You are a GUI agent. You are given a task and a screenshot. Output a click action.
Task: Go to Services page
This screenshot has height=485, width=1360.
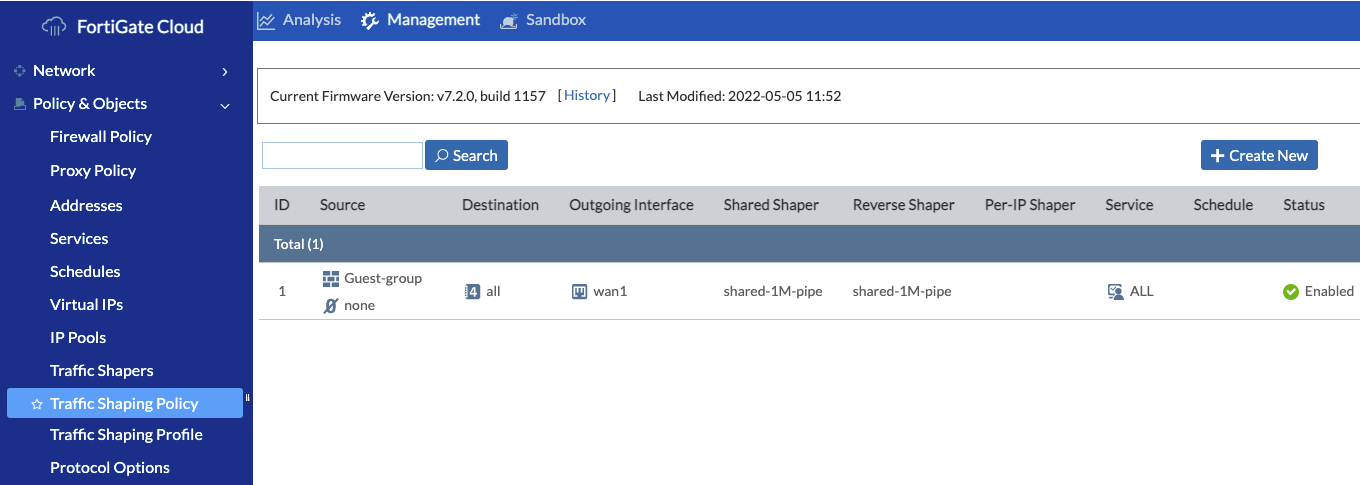pos(79,239)
